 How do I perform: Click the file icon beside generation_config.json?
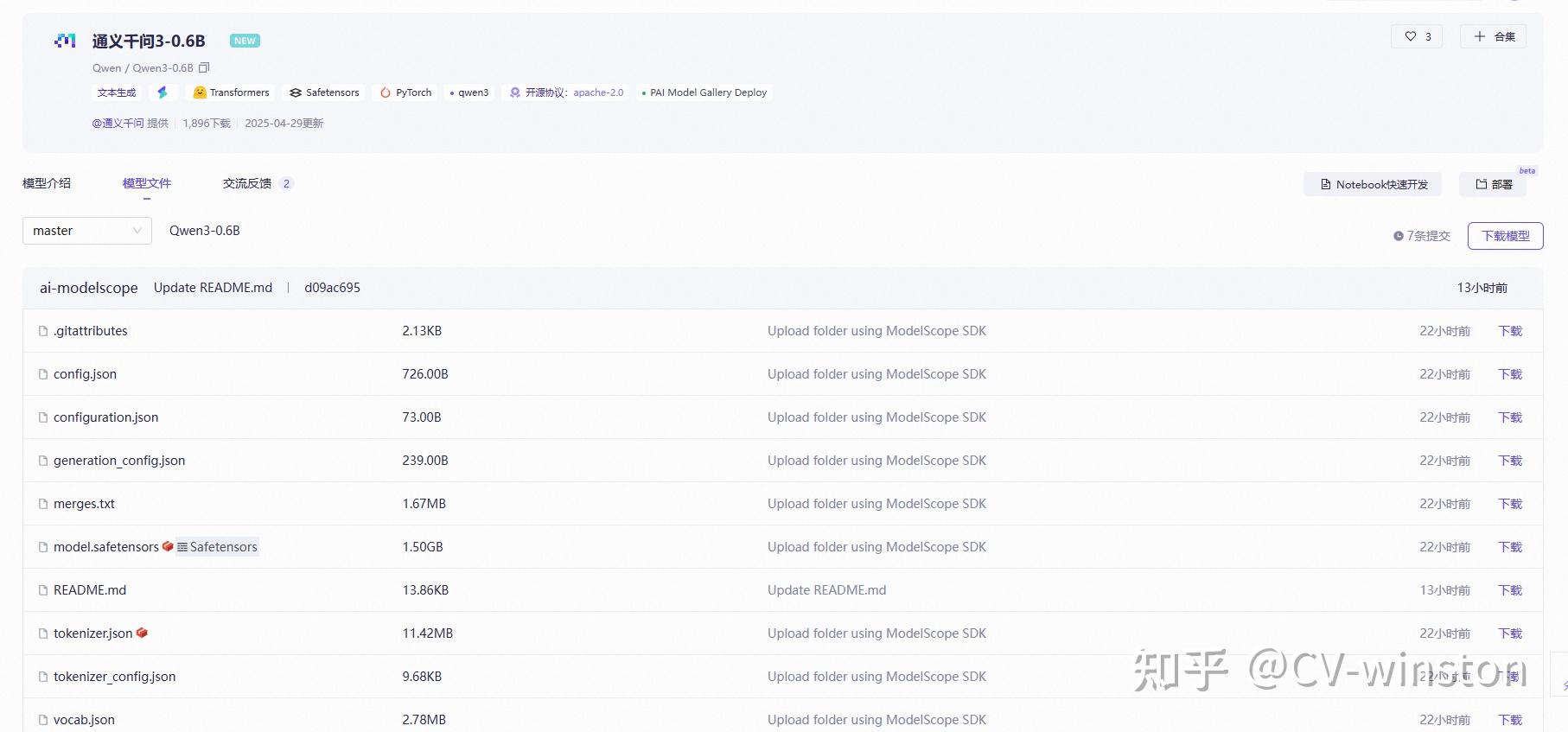(43, 461)
